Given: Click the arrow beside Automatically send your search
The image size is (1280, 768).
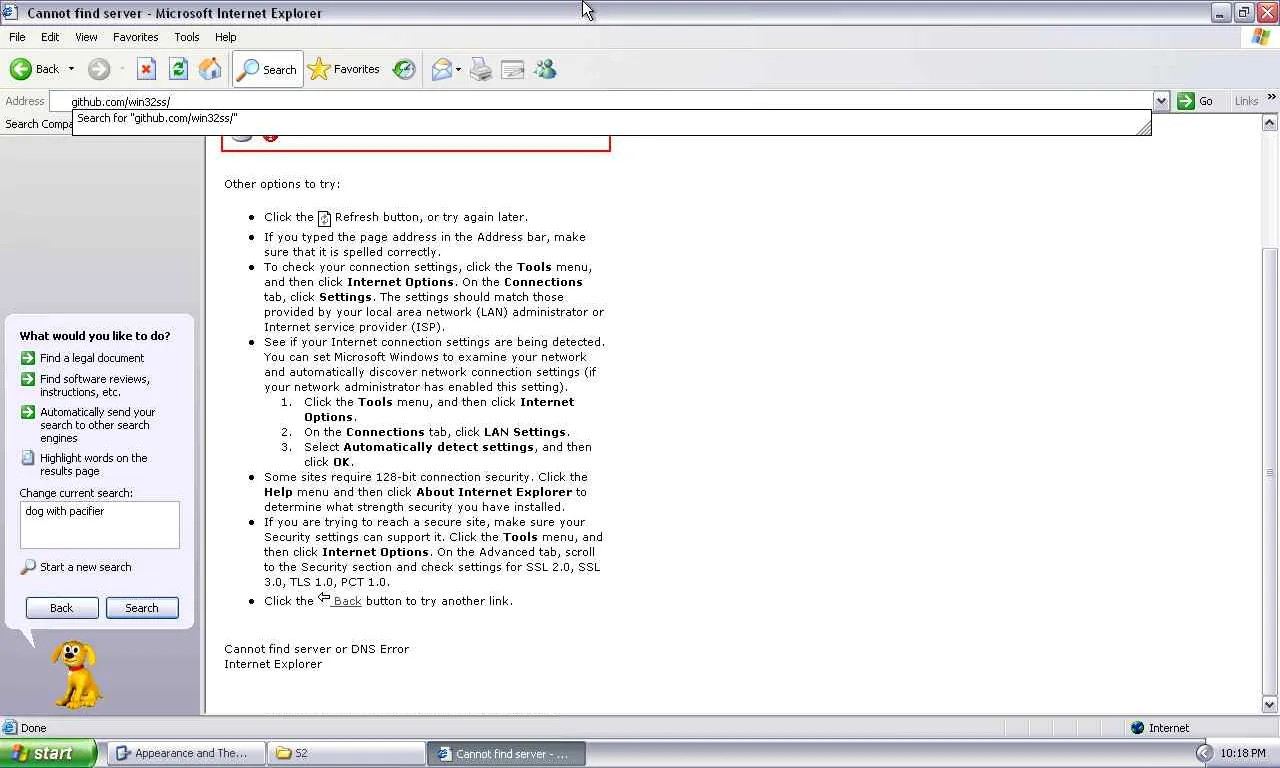Looking at the screenshot, I should click(28, 412).
